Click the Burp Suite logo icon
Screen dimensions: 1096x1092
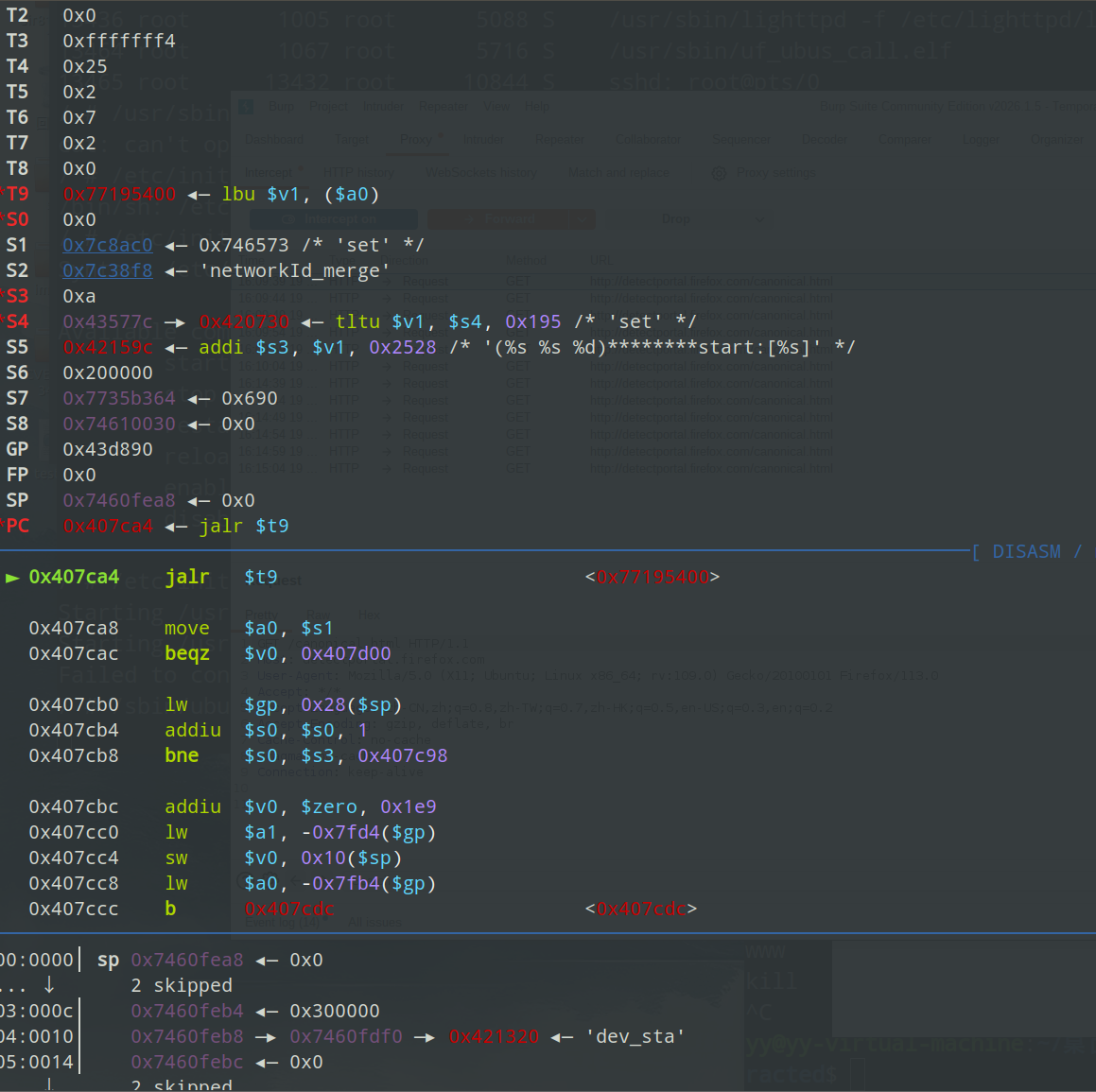click(247, 108)
